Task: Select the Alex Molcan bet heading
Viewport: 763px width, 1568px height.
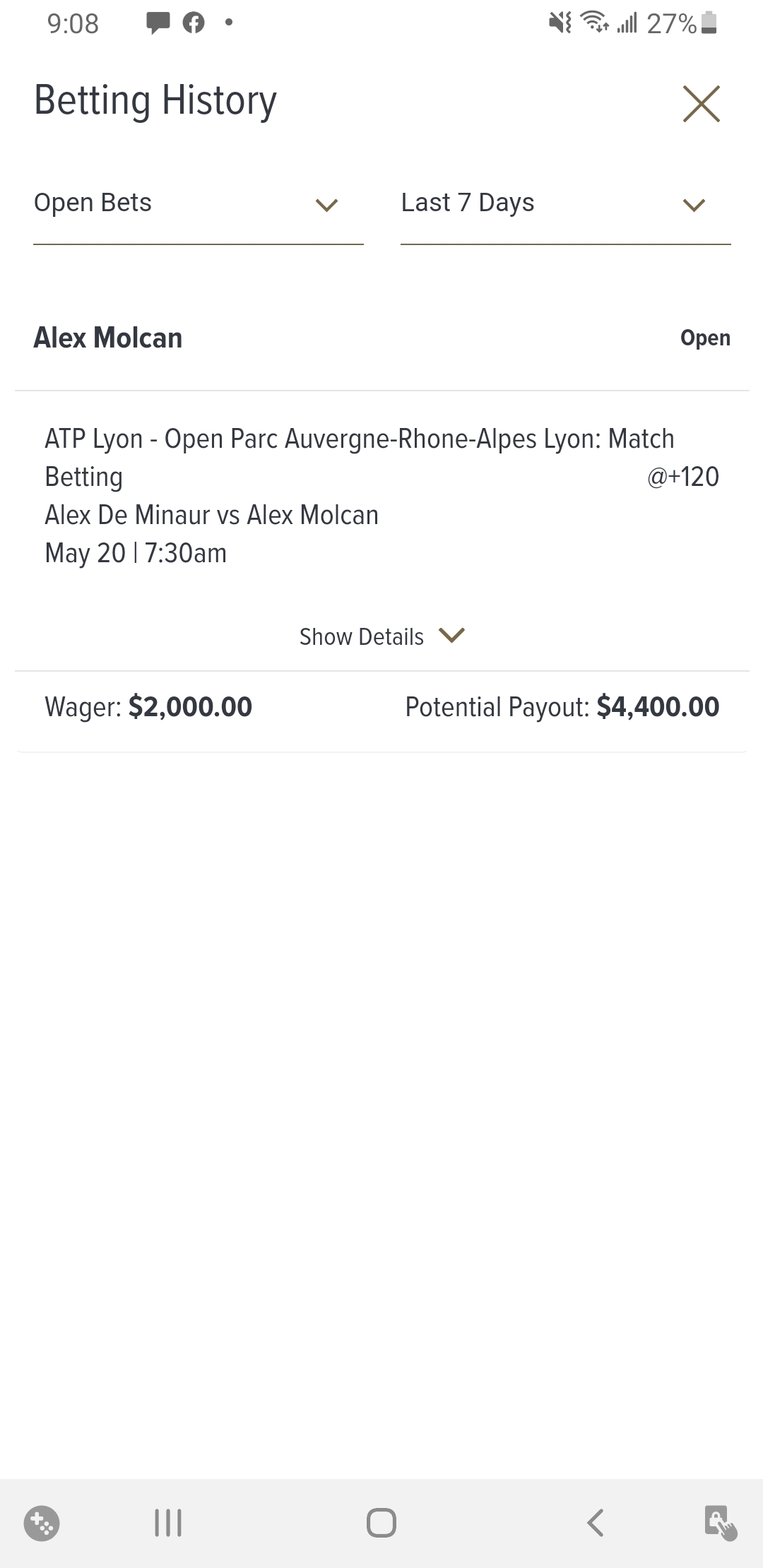Action: (x=108, y=338)
